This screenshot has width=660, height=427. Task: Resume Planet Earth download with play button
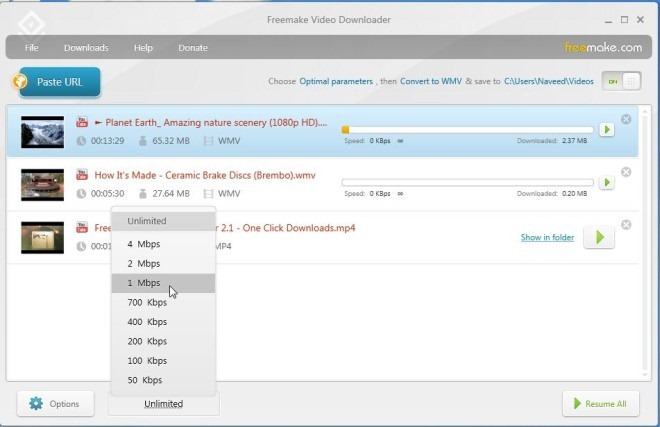coord(607,130)
